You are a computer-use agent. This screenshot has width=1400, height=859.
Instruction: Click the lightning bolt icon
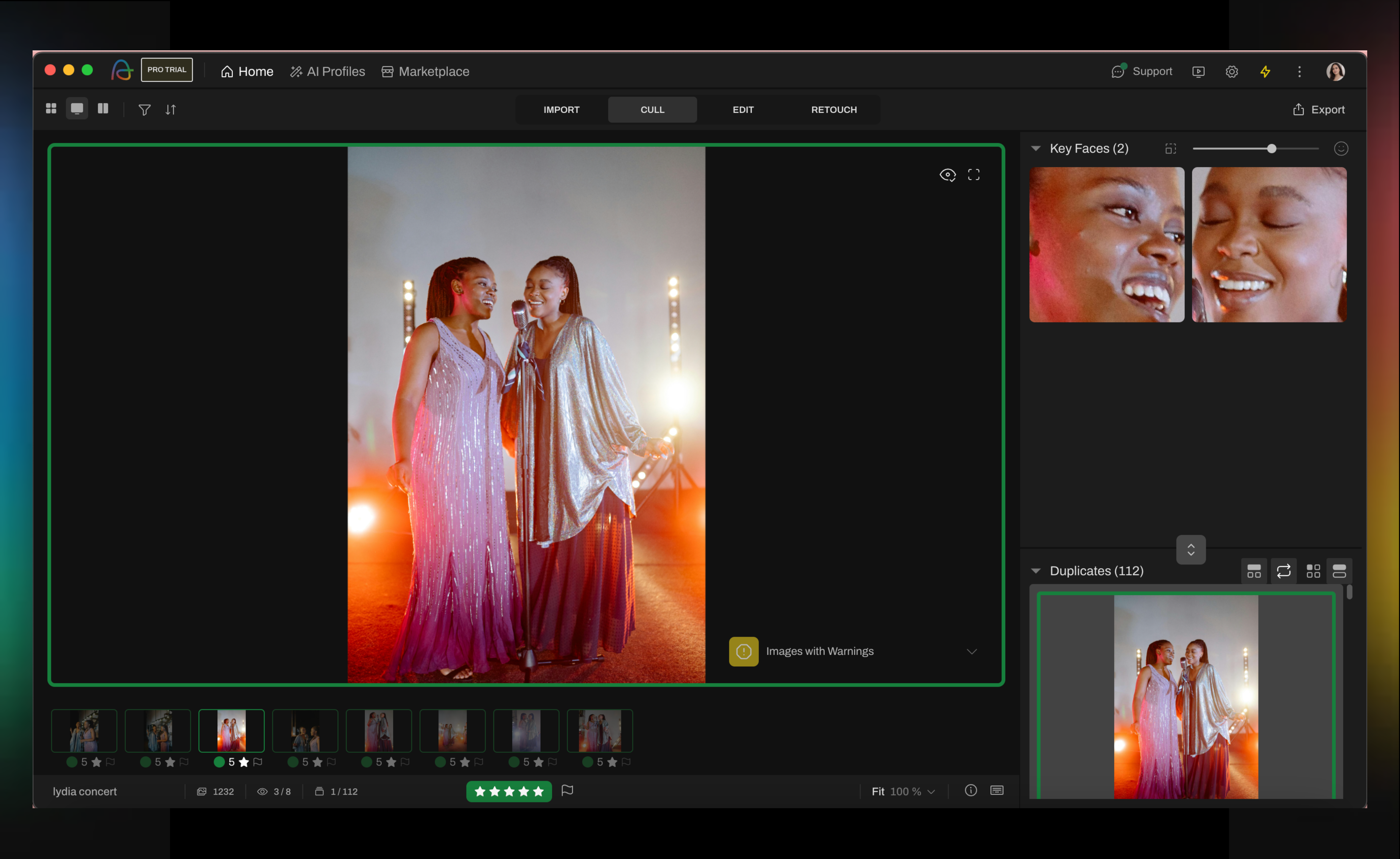click(1265, 72)
